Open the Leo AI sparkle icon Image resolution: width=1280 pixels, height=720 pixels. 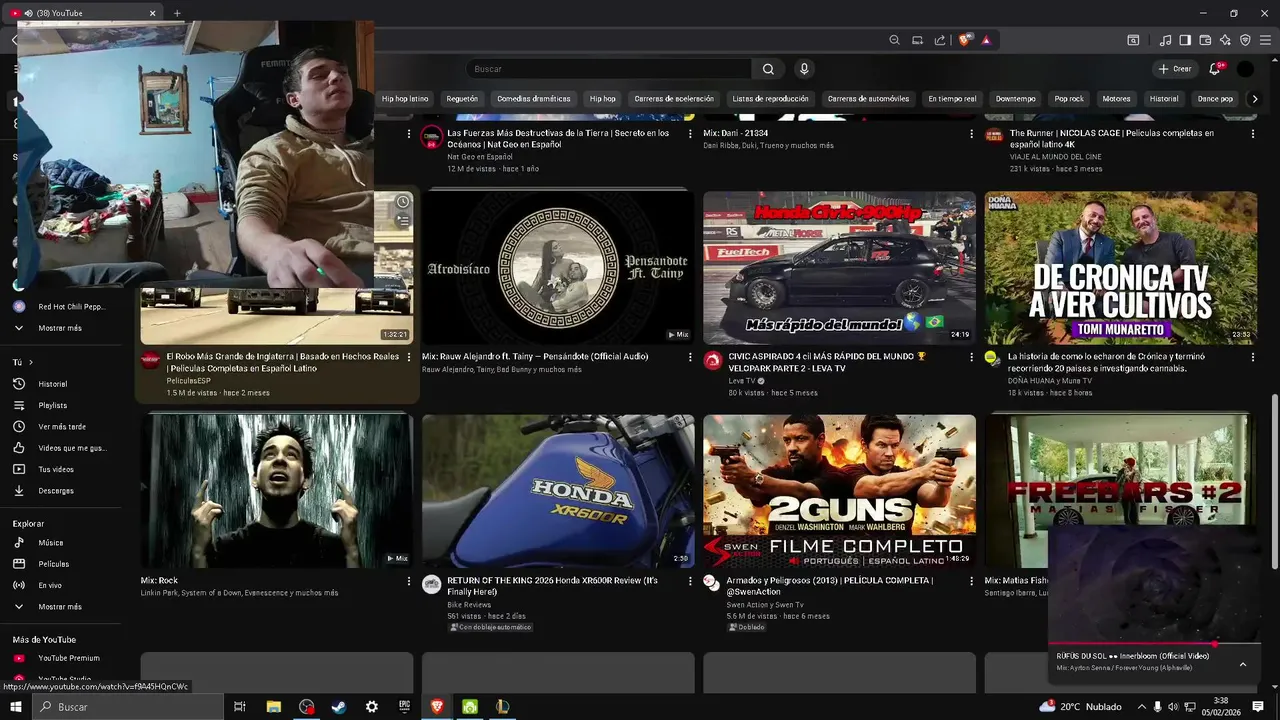[x=1225, y=40]
